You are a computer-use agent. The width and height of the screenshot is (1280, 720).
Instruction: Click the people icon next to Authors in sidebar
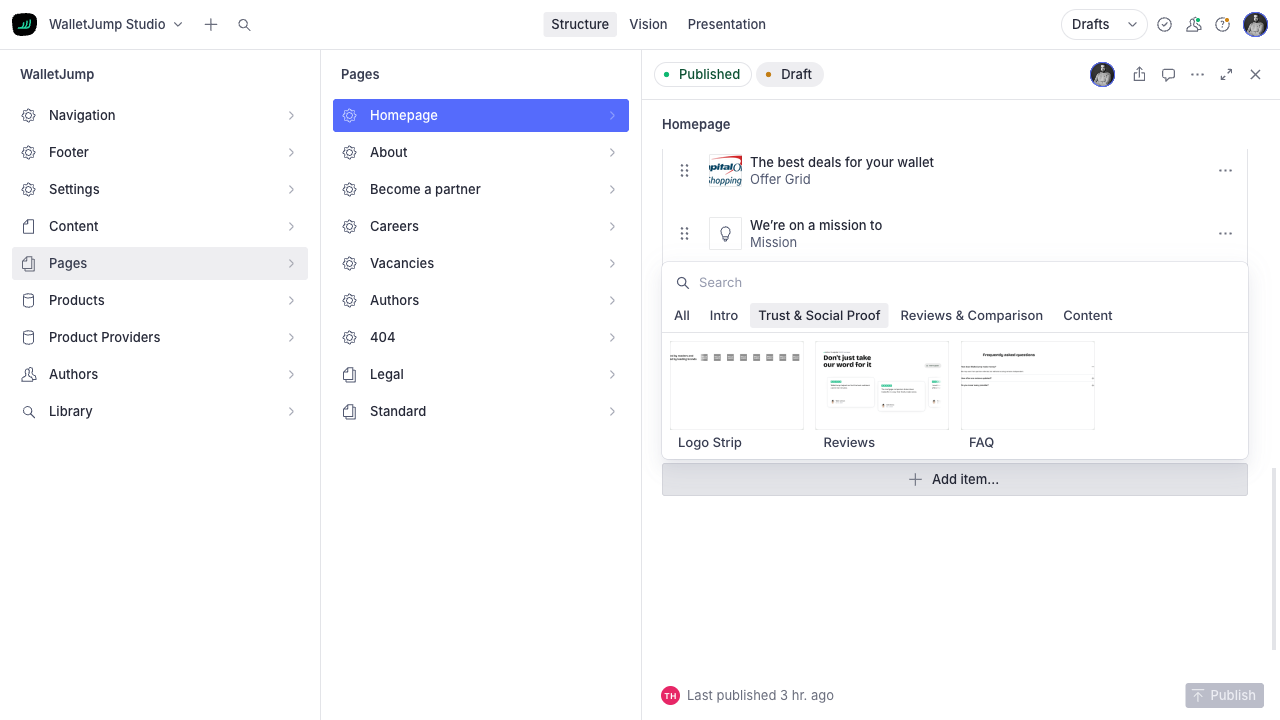[x=29, y=374]
